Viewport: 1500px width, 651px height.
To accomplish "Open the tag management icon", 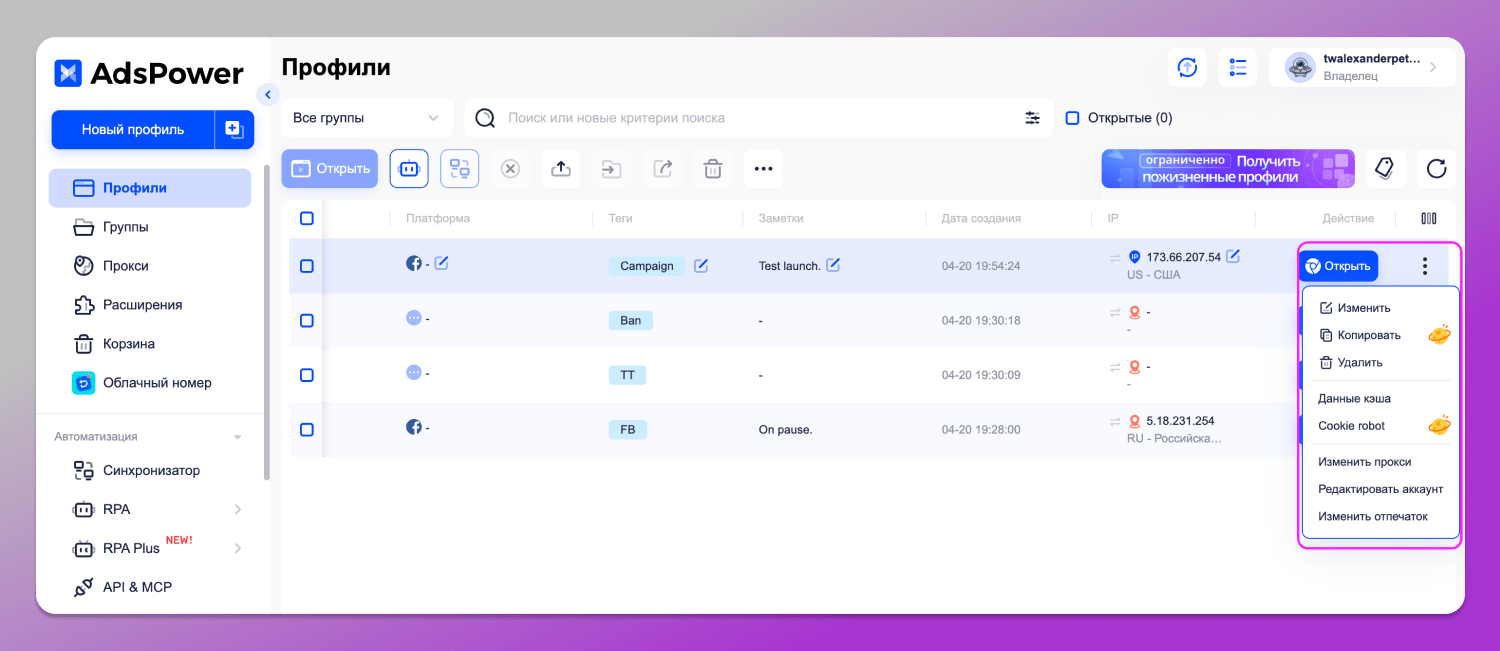I will point(1385,168).
